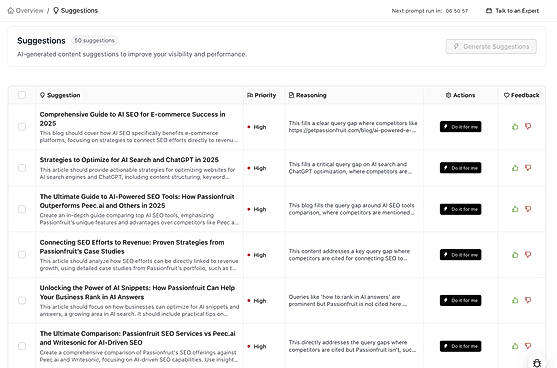
Task: Thumbs down the Optimize for AI Search suggestion
Action: click(x=528, y=168)
